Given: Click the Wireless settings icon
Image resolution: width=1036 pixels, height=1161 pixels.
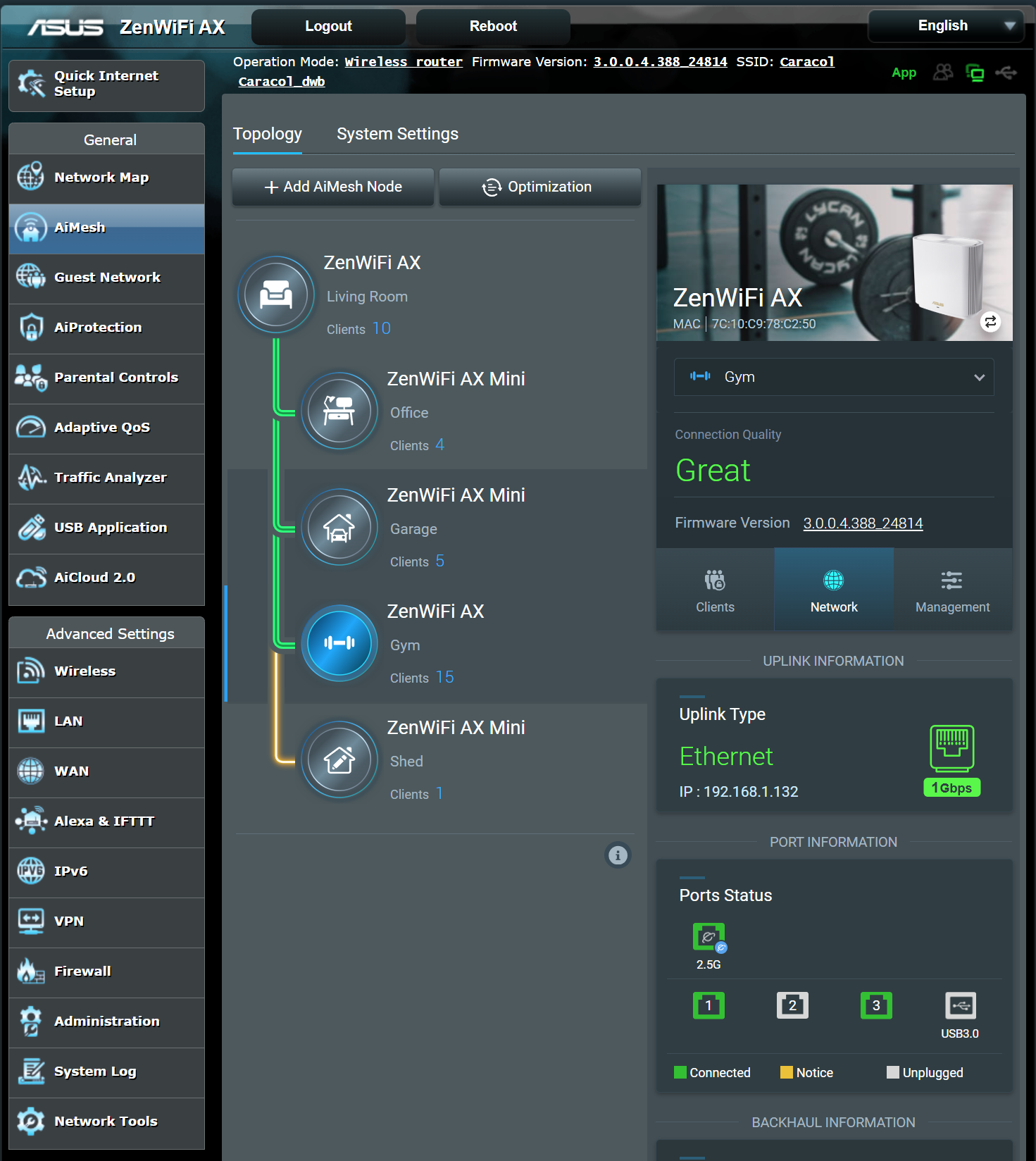Looking at the screenshot, I should (31, 671).
